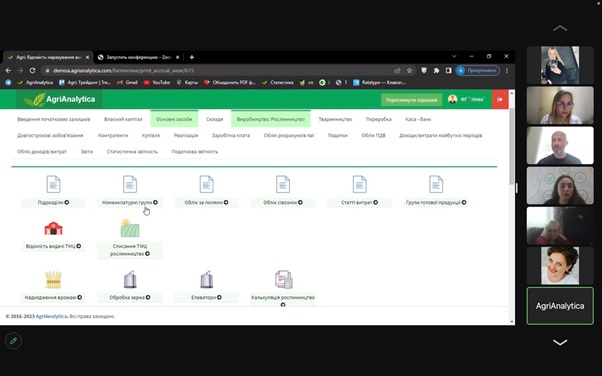Screen dimensions: 602x376
Task: Expand the Chrome tab search dropdown arrow
Action: point(454,56)
